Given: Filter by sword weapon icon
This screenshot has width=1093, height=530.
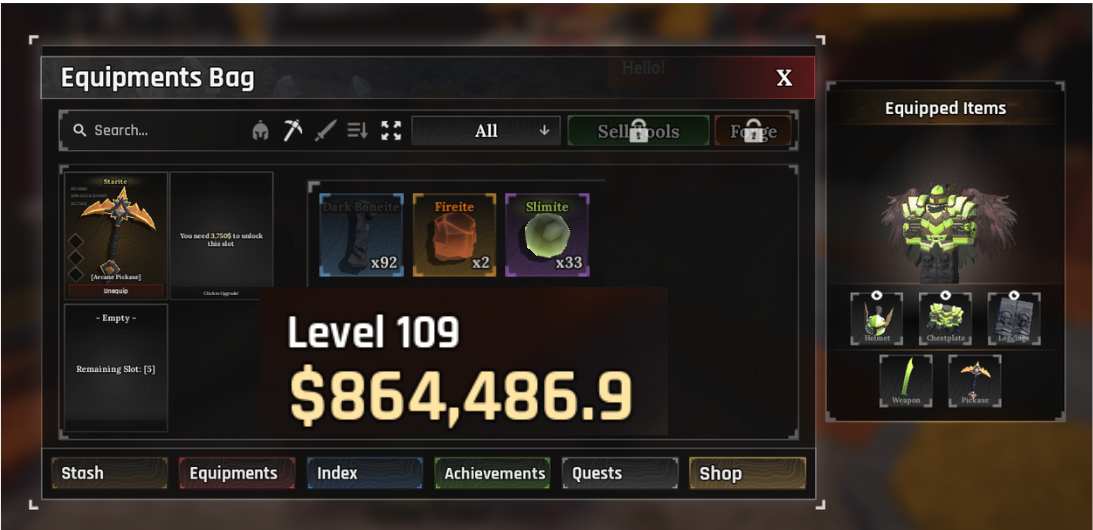Looking at the screenshot, I should click(325, 130).
